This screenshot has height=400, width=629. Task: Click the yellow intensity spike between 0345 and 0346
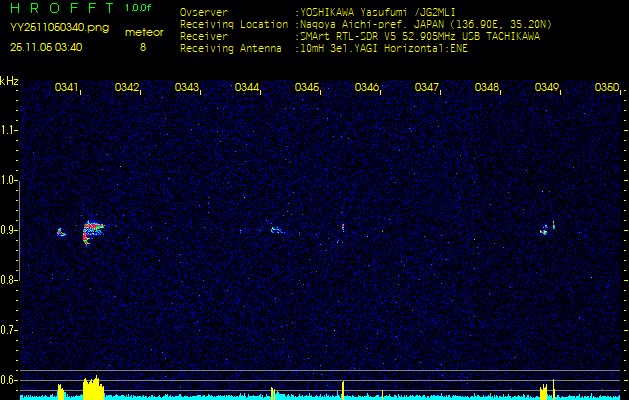[343, 390]
